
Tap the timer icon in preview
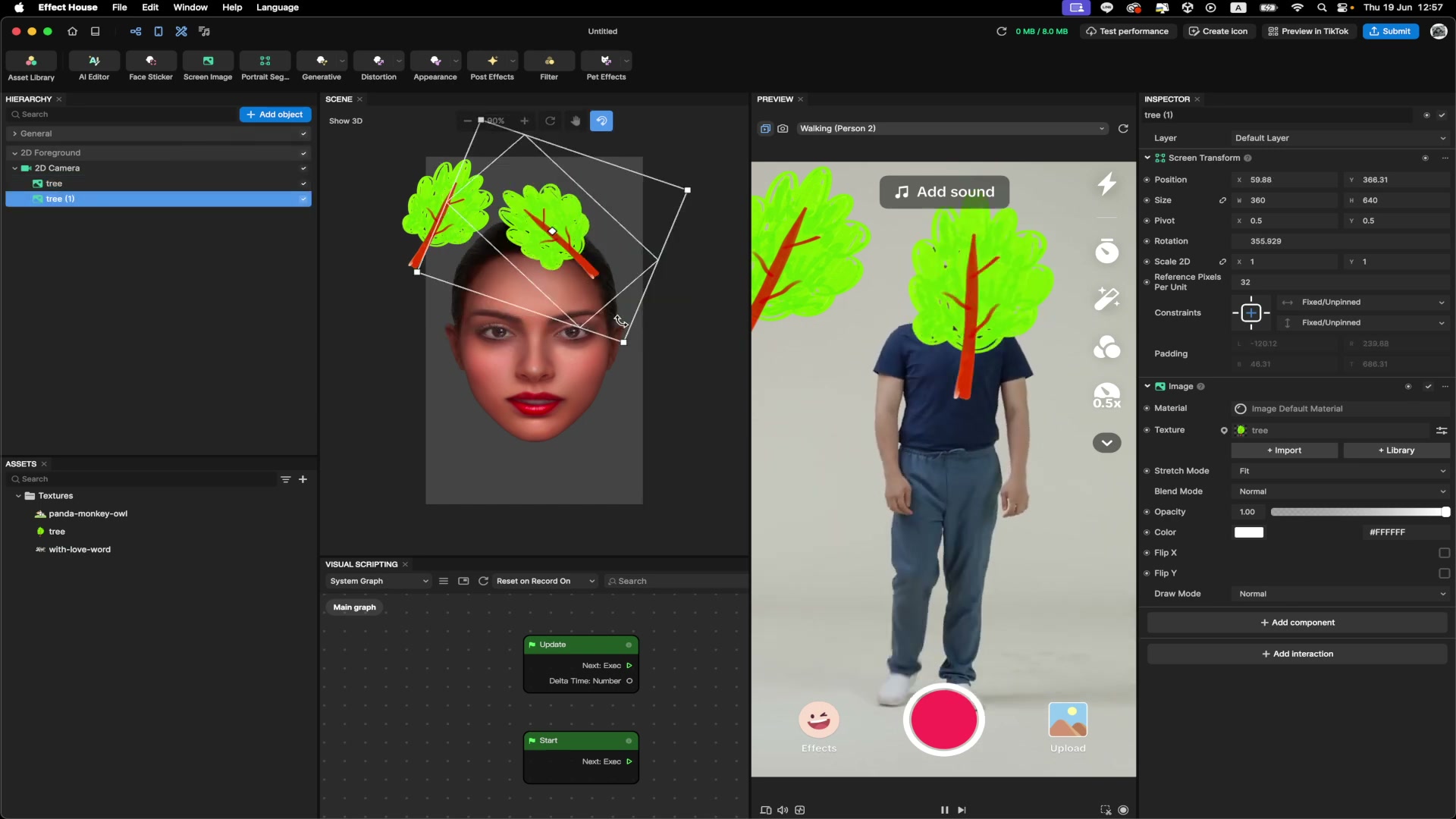pos(1107,251)
